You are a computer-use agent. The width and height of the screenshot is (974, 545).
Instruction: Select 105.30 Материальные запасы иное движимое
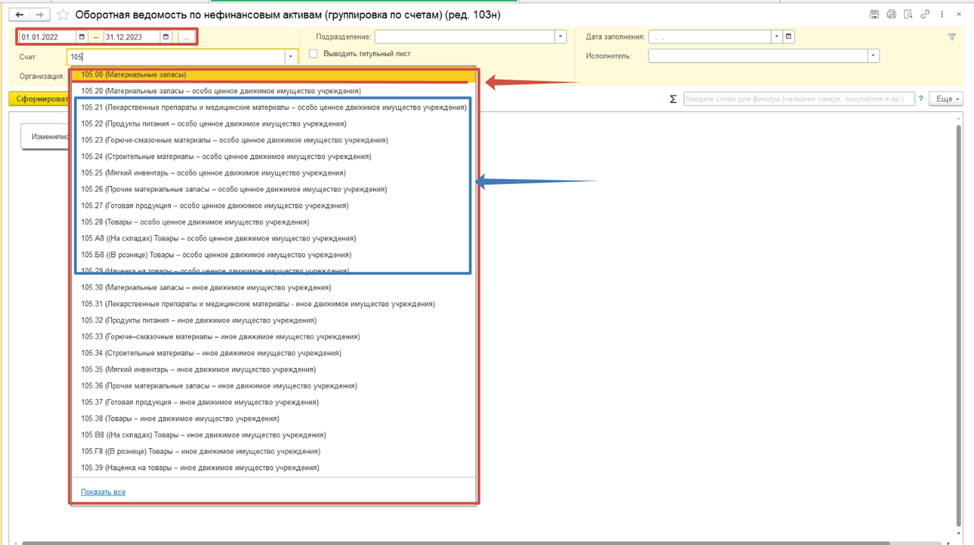click(273, 288)
